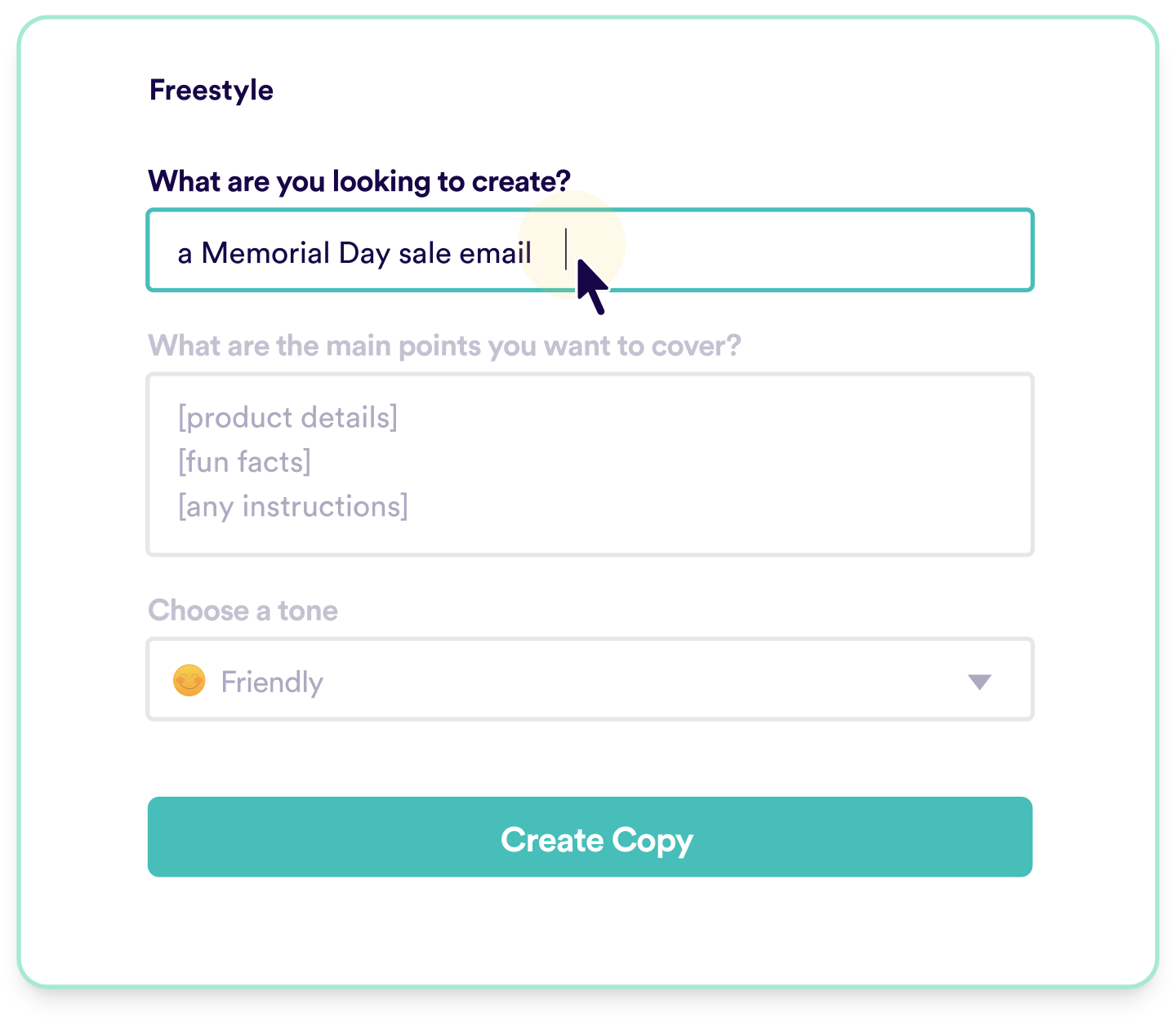Click the 'What are you looking to create?' label

click(x=359, y=181)
